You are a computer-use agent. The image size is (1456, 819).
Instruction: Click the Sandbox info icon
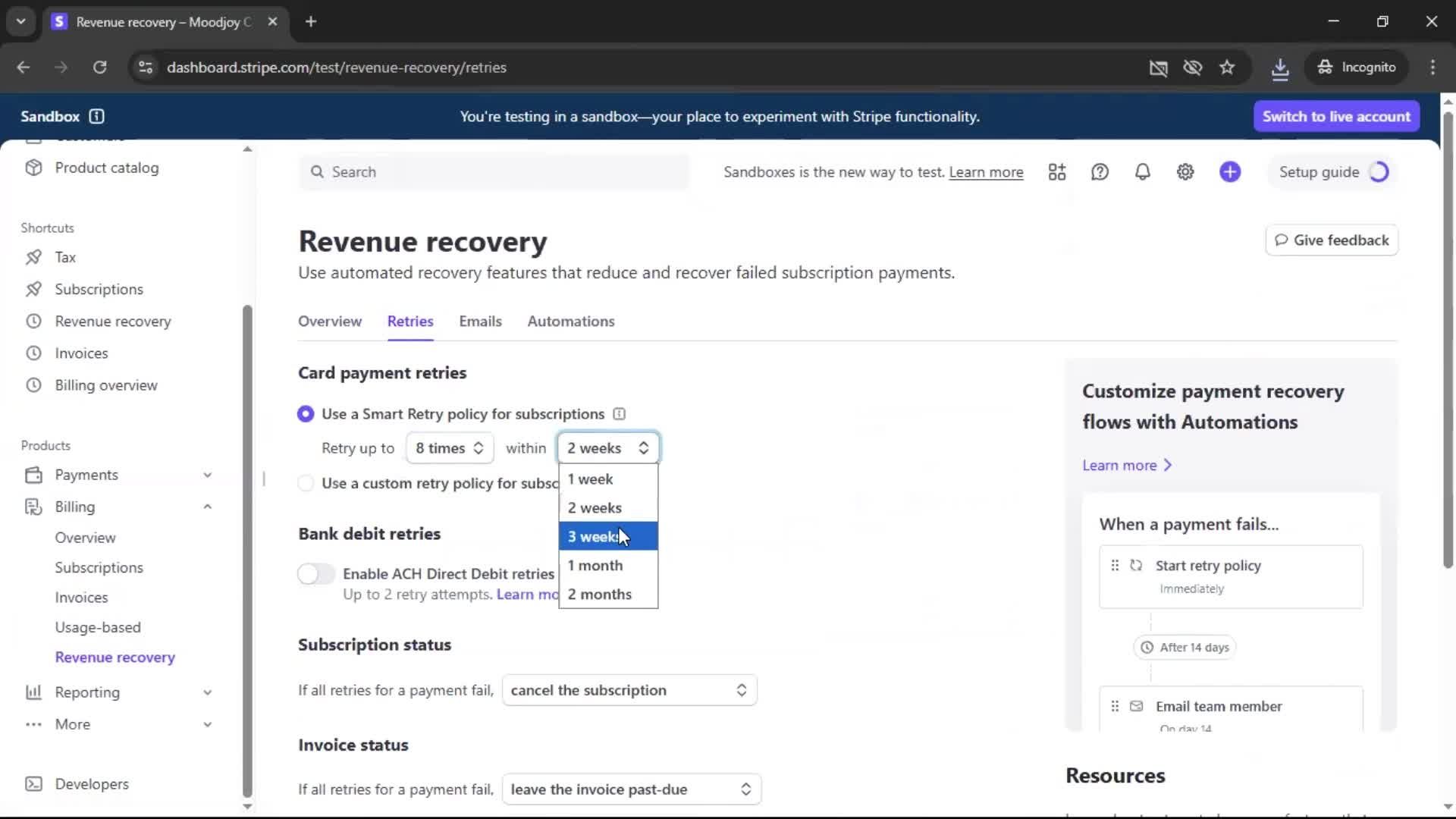click(x=96, y=116)
